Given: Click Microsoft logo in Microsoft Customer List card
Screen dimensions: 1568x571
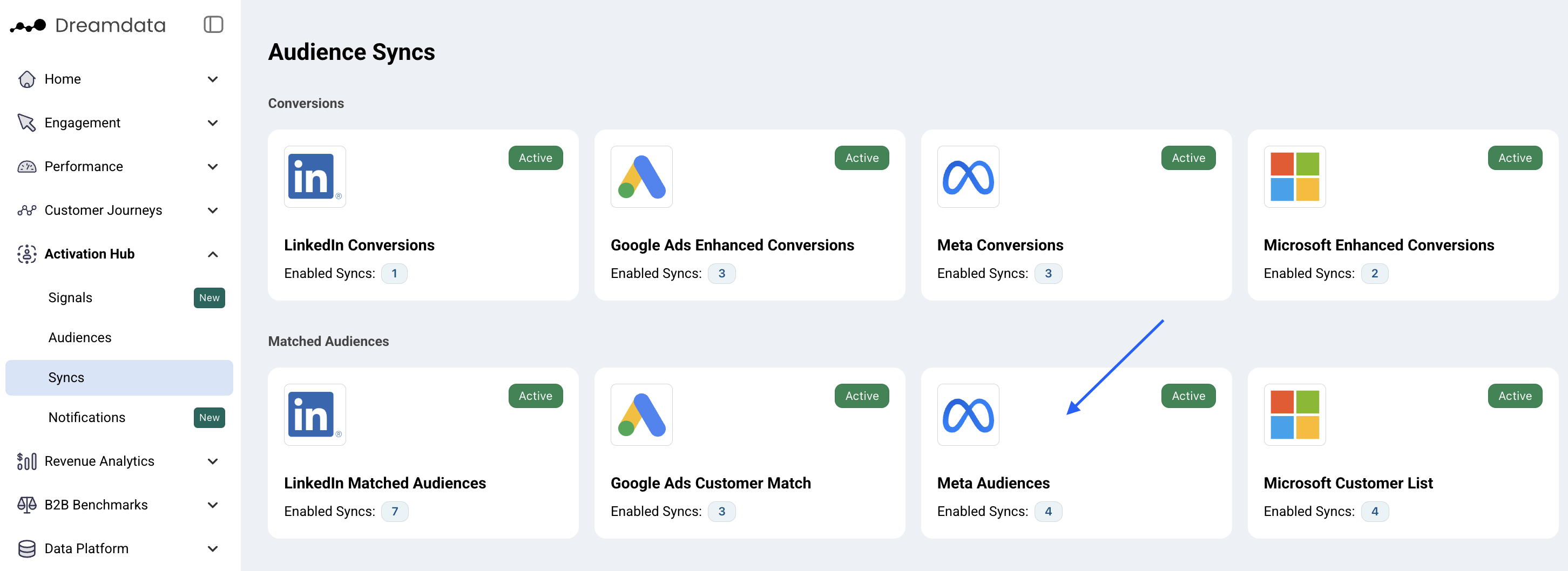Looking at the screenshot, I should pyautogui.click(x=1295, y=414).
